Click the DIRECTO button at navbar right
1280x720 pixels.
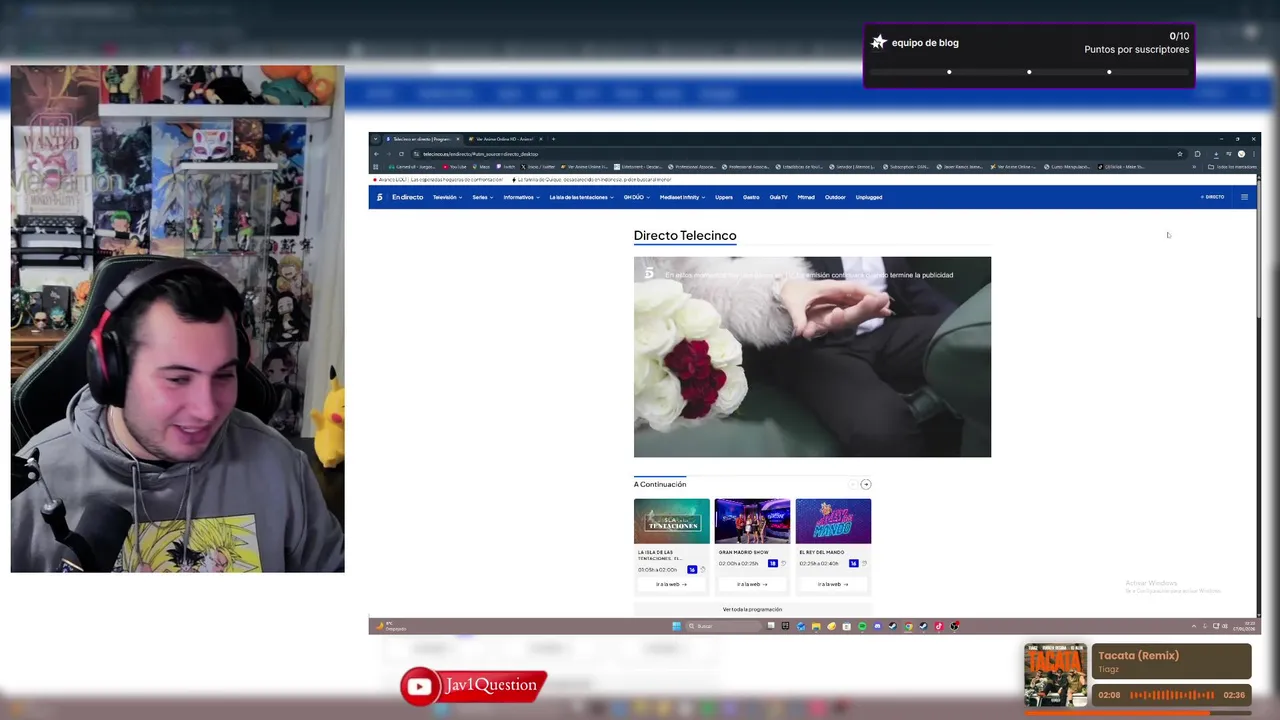click(1212, 197)
